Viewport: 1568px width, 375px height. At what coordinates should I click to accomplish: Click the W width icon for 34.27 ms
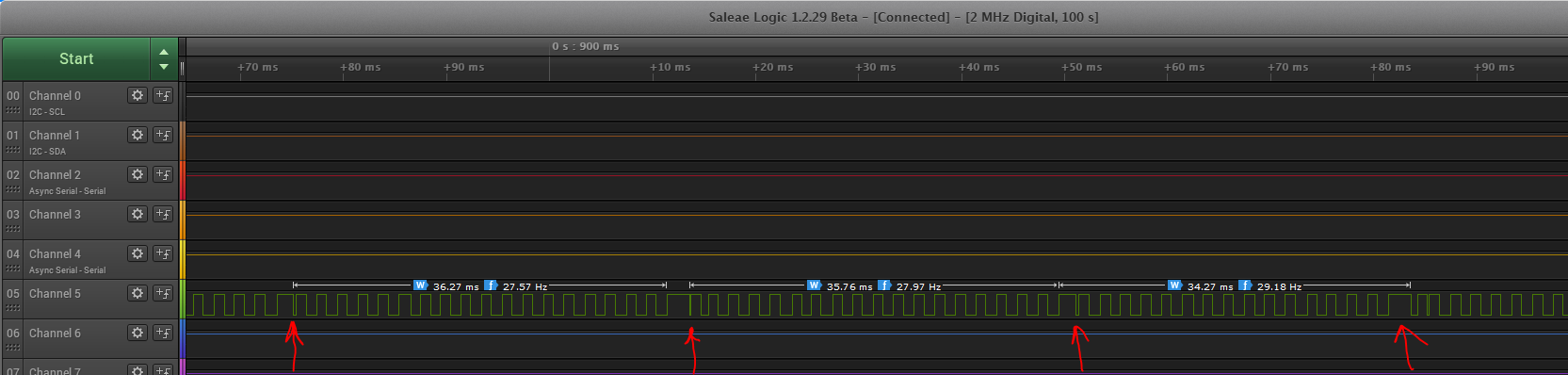pyautogui.click(x=1175, y=285)
